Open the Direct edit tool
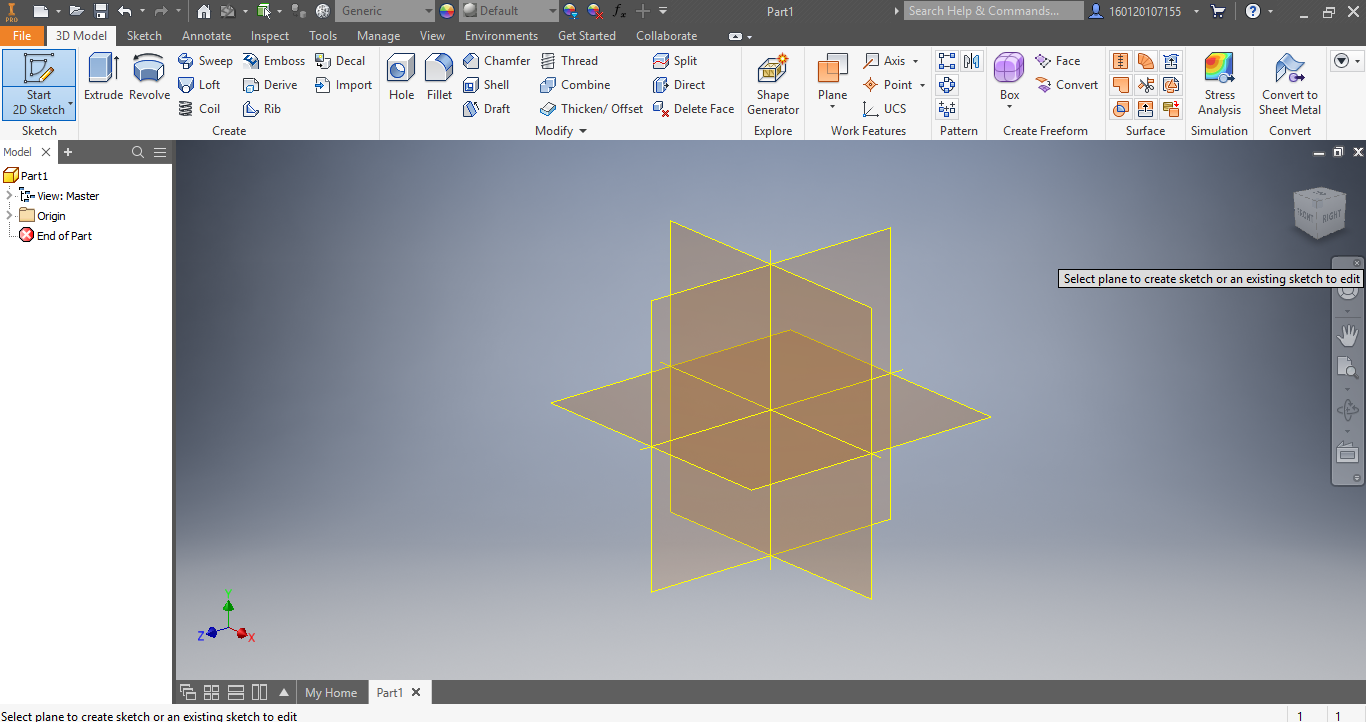This screenshot has height=722, width=1366. click(679, 85)
